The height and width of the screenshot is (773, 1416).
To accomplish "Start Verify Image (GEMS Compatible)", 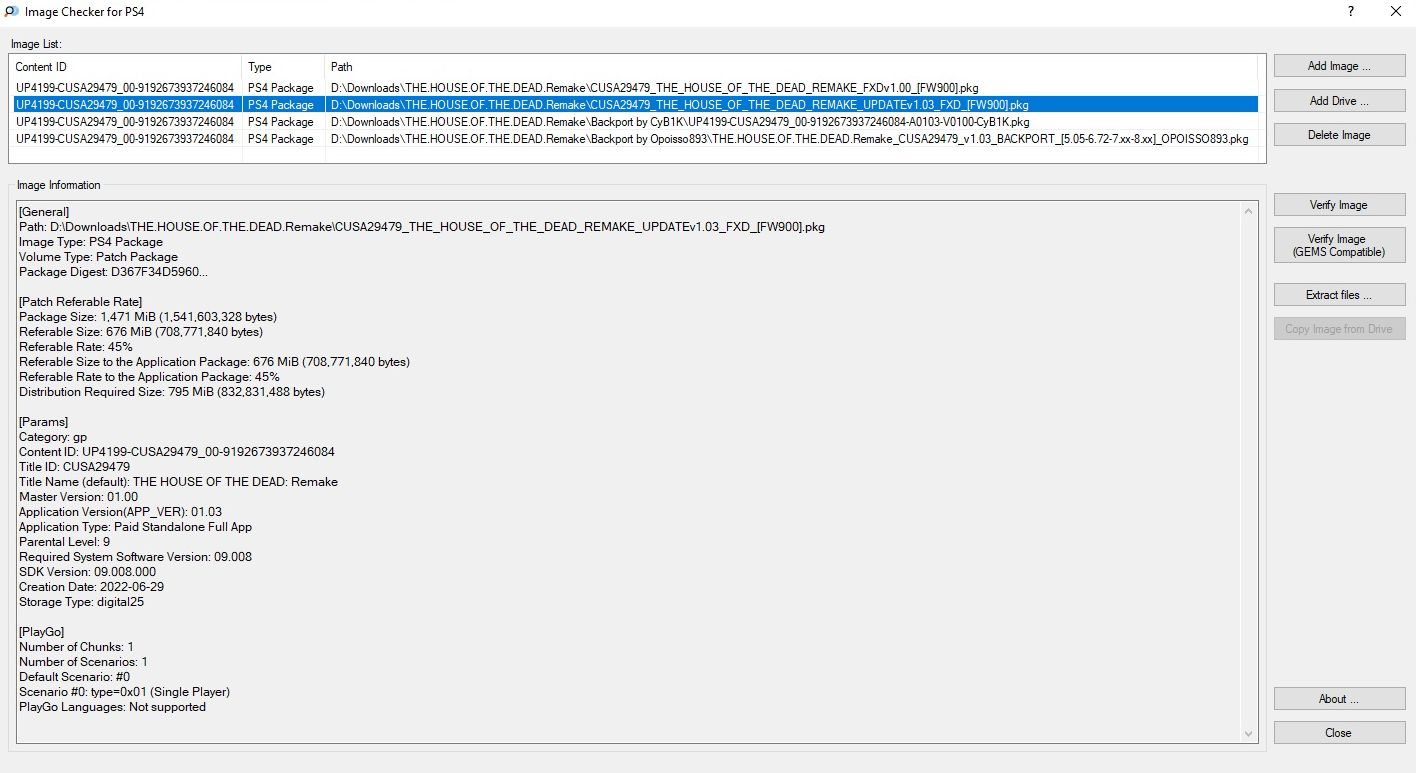I will 1339,245.
